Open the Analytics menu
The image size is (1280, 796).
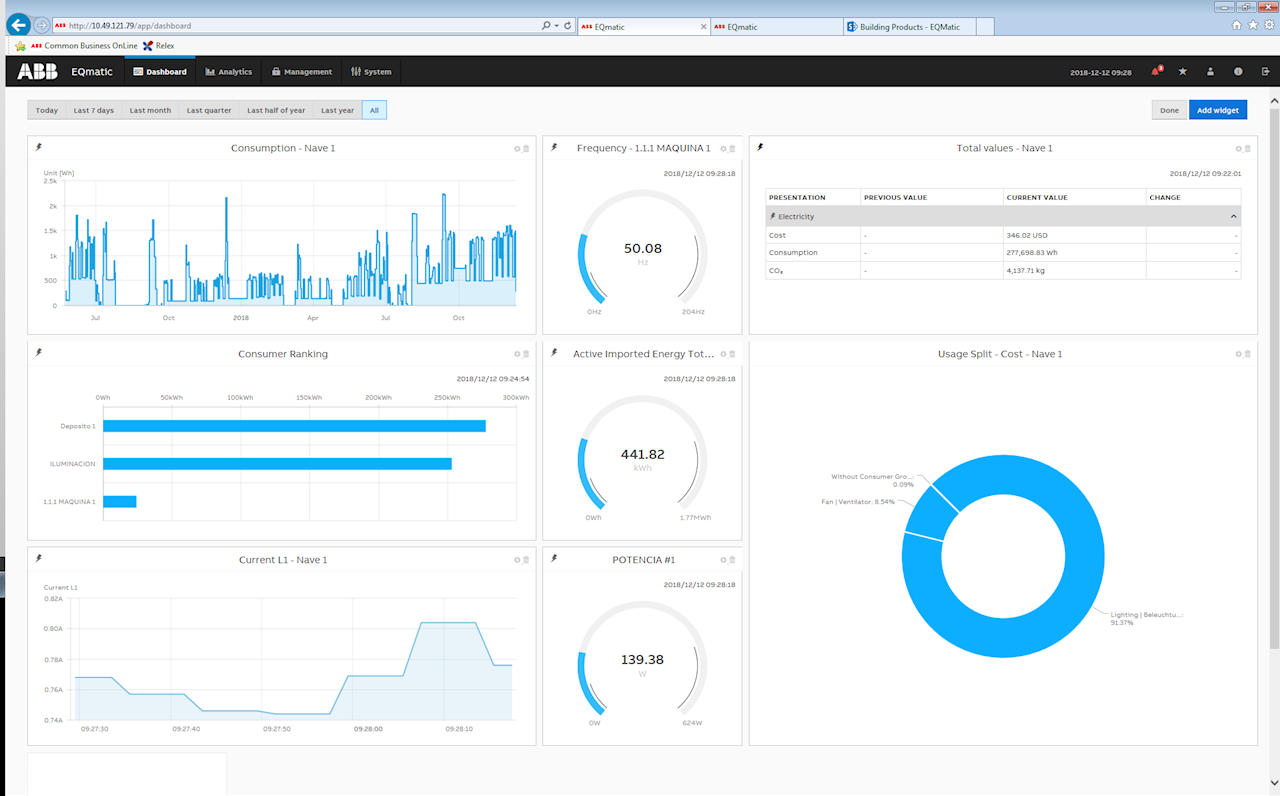pos(229,71)
